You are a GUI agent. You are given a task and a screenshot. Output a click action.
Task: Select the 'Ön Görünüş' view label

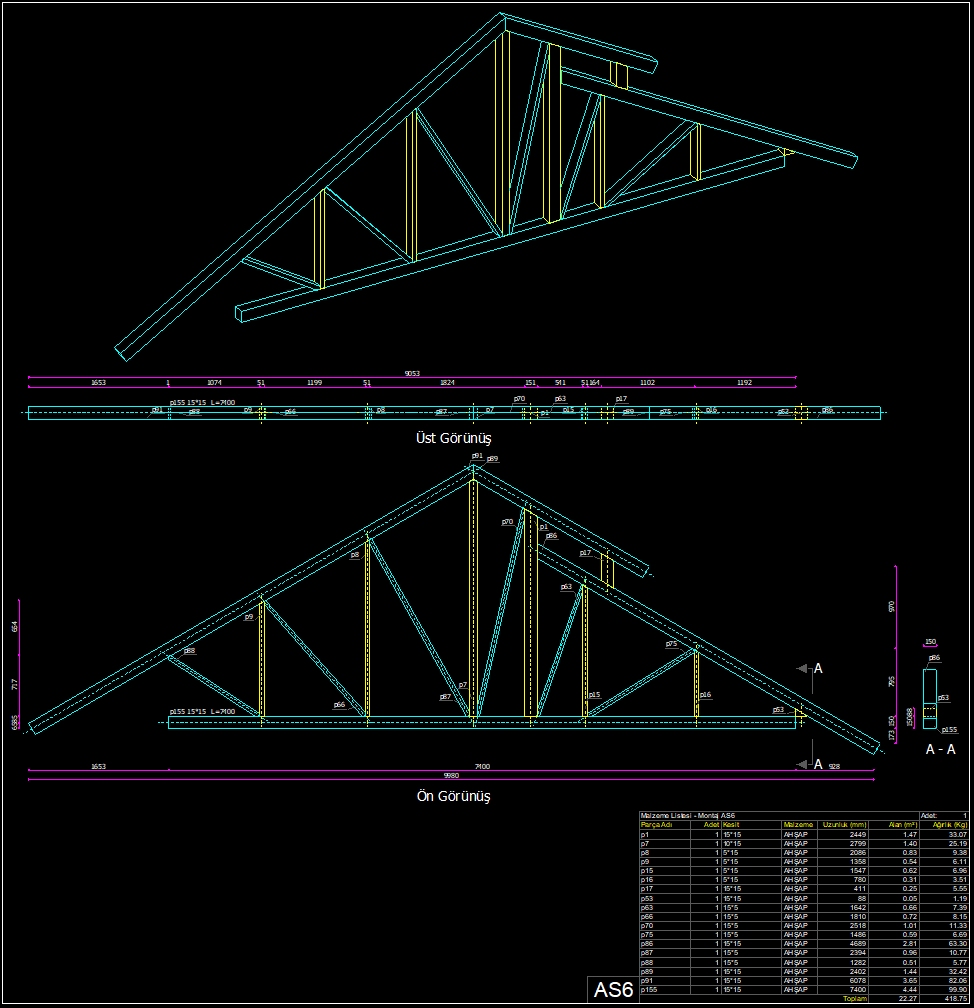point(453,797)
